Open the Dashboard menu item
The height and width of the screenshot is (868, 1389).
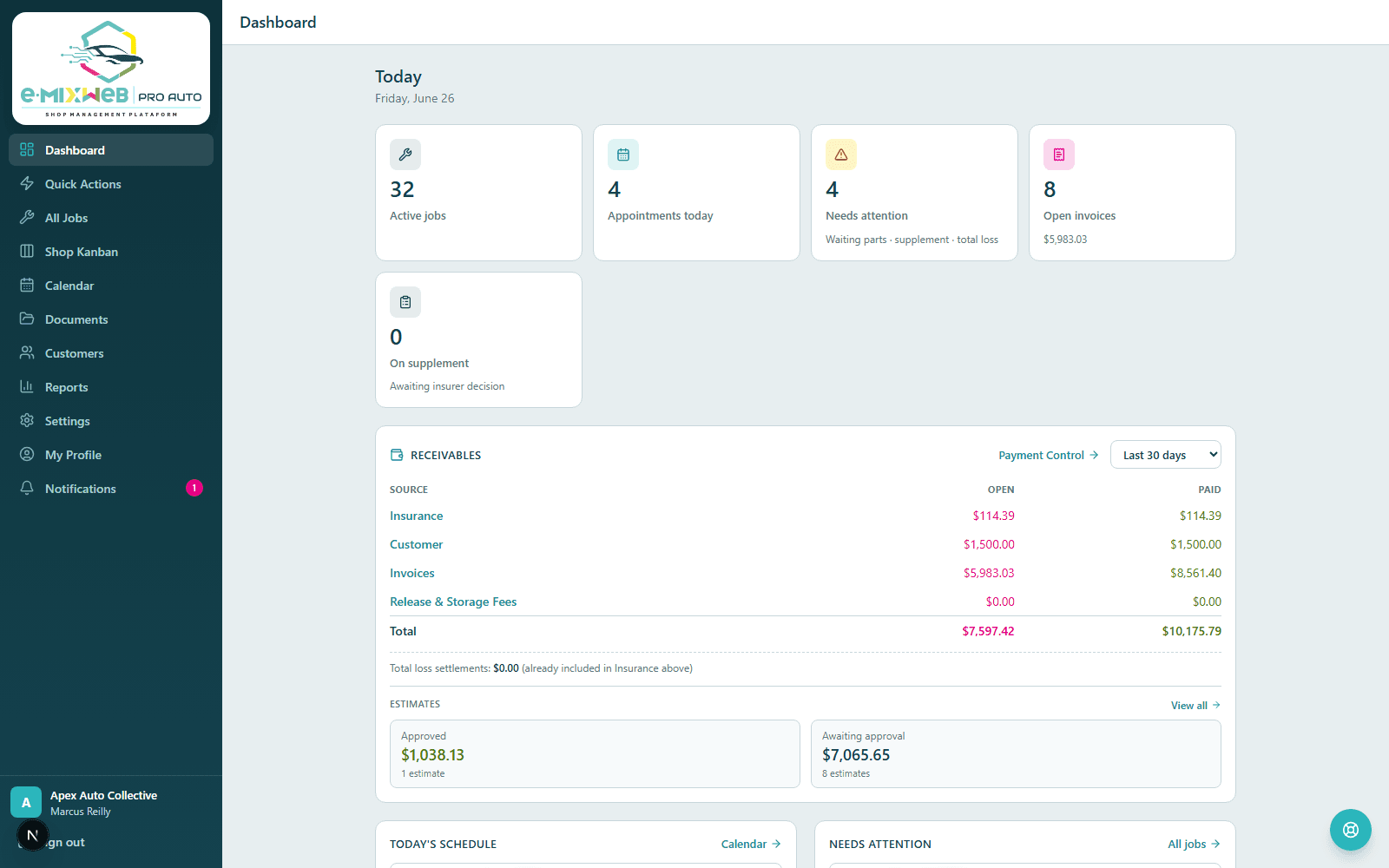[x=111, y=149]
